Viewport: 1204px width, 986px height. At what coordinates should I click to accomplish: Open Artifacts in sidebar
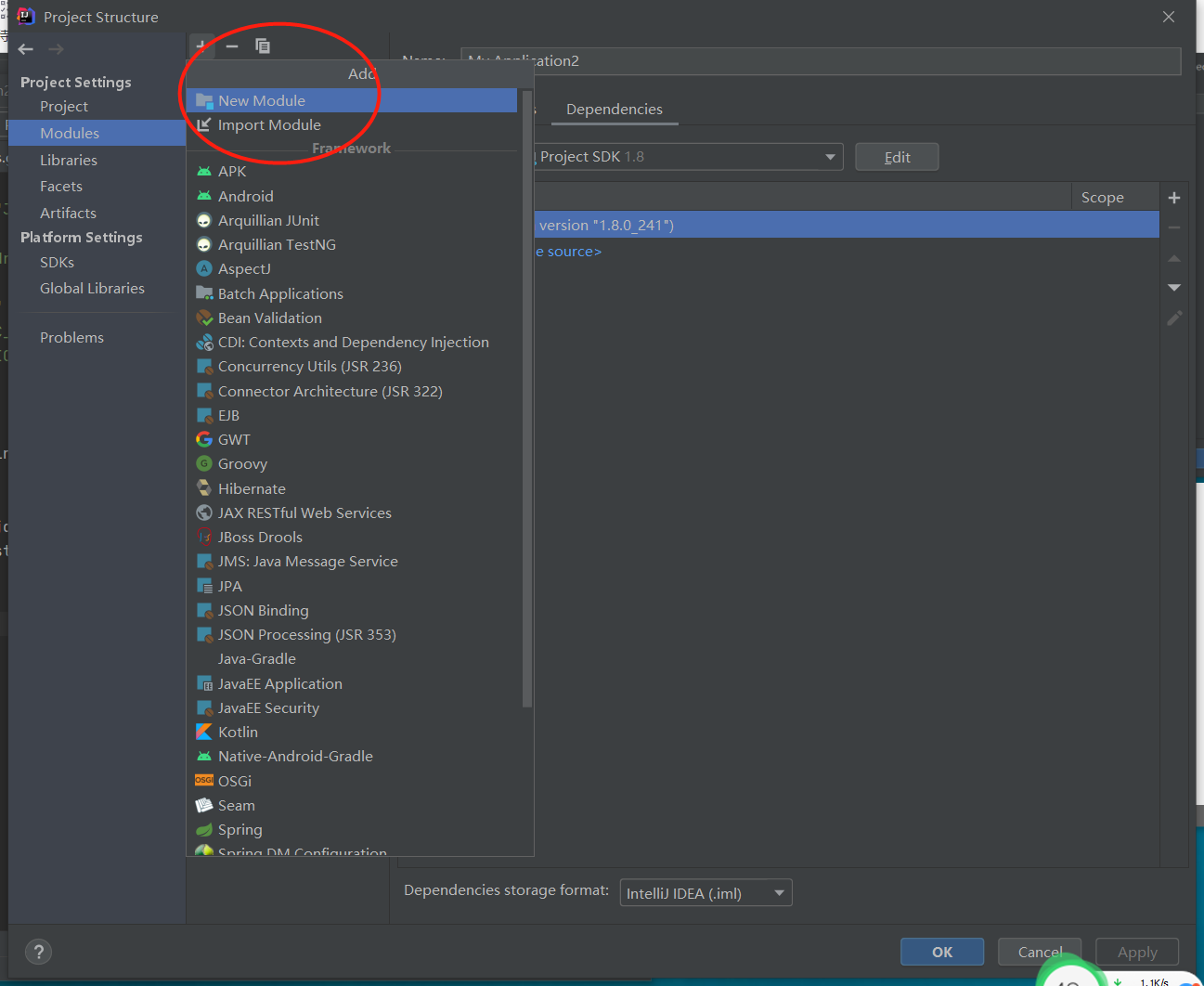97,213
